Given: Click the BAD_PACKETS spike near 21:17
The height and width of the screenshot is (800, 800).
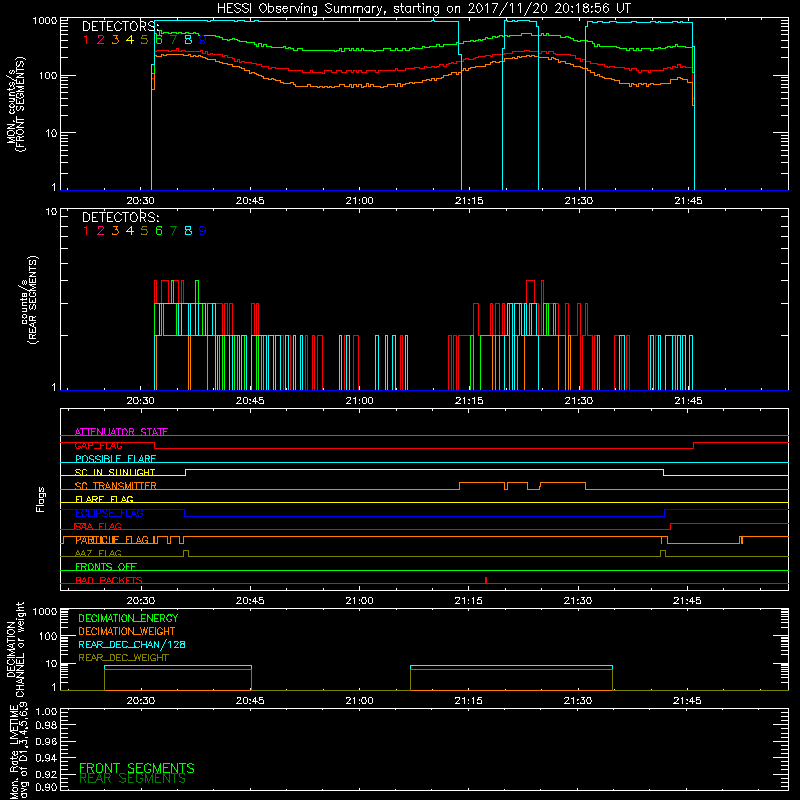Looking at the screenshot, I should coord(486,580).
